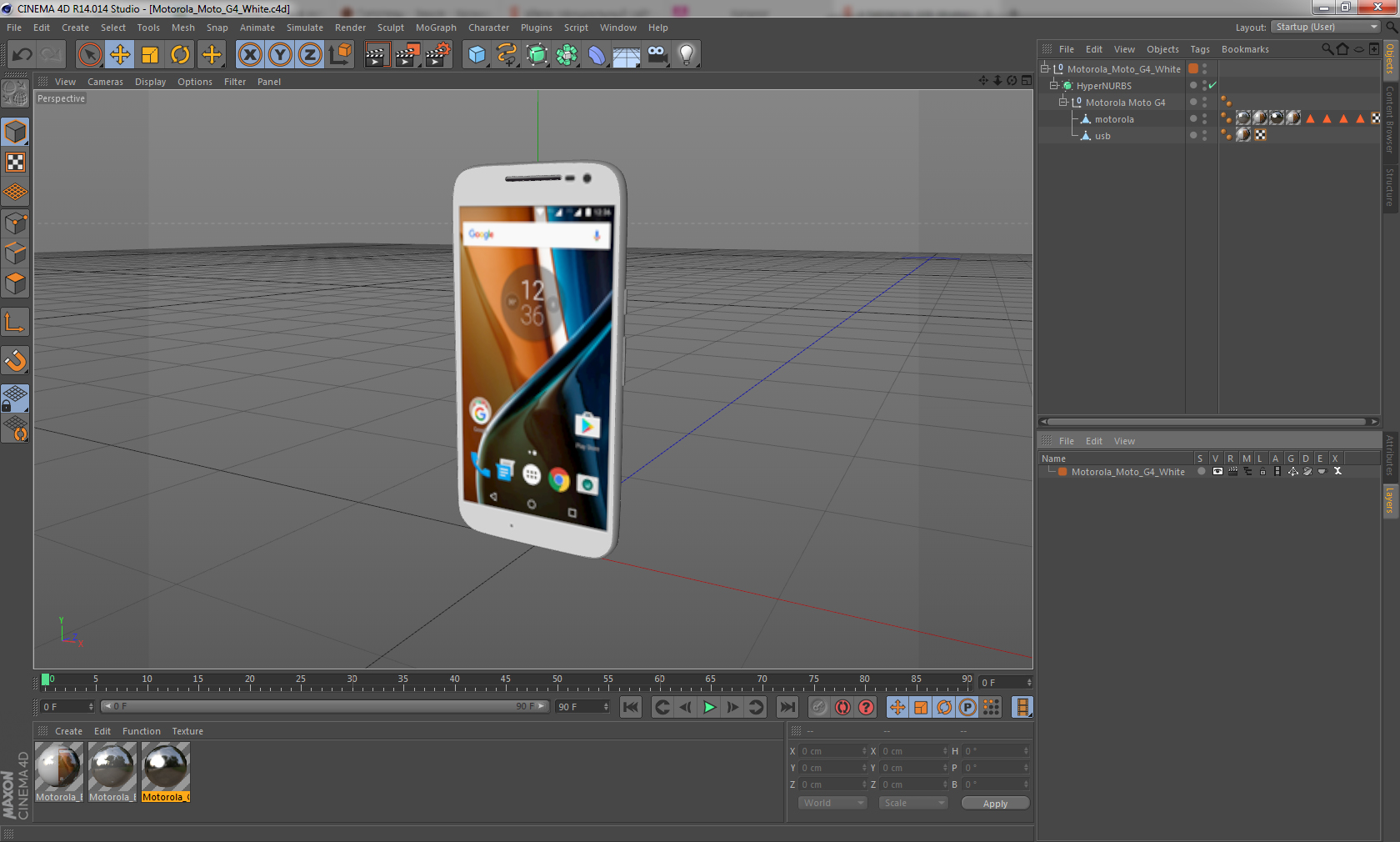Click the orange Motorola_Moto_G4_White layer color swatch
Viewport: 1400px width, 842px height.
[x=1062, y=472]
